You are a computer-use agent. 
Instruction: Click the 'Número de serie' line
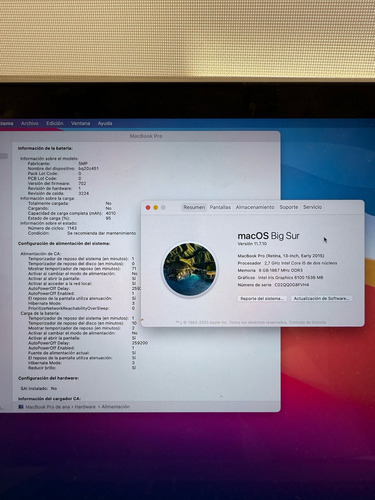tap(273, 285)
